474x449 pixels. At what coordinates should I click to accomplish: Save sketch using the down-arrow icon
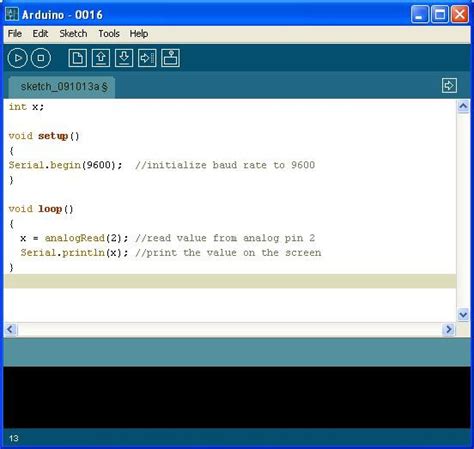[124, 58]
